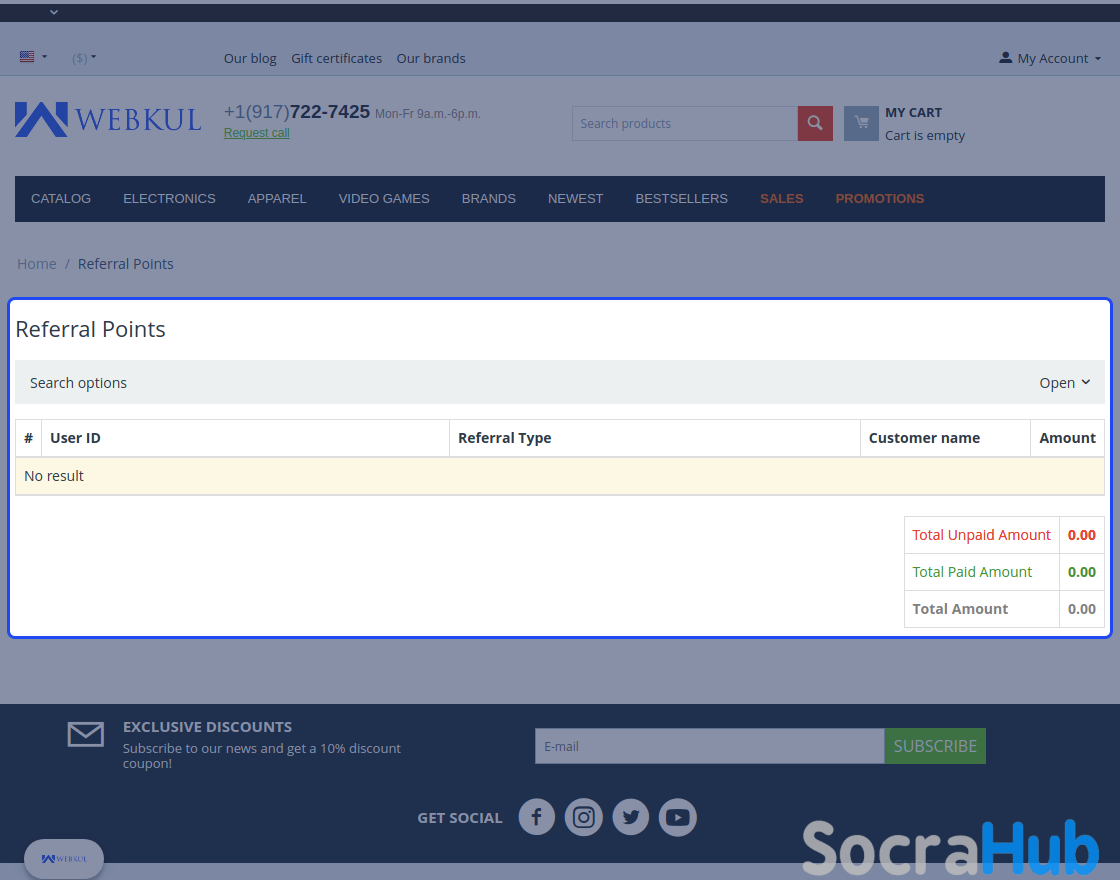View Newest products
Viewport: 1120px width, 880px height.
[x=576, y=199]
